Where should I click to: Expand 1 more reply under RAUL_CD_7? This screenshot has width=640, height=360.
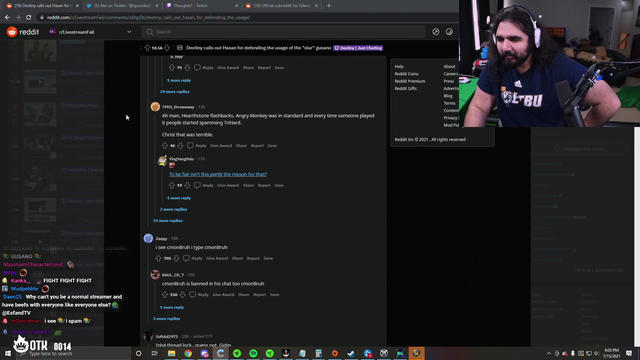click(x=172, y=307)
